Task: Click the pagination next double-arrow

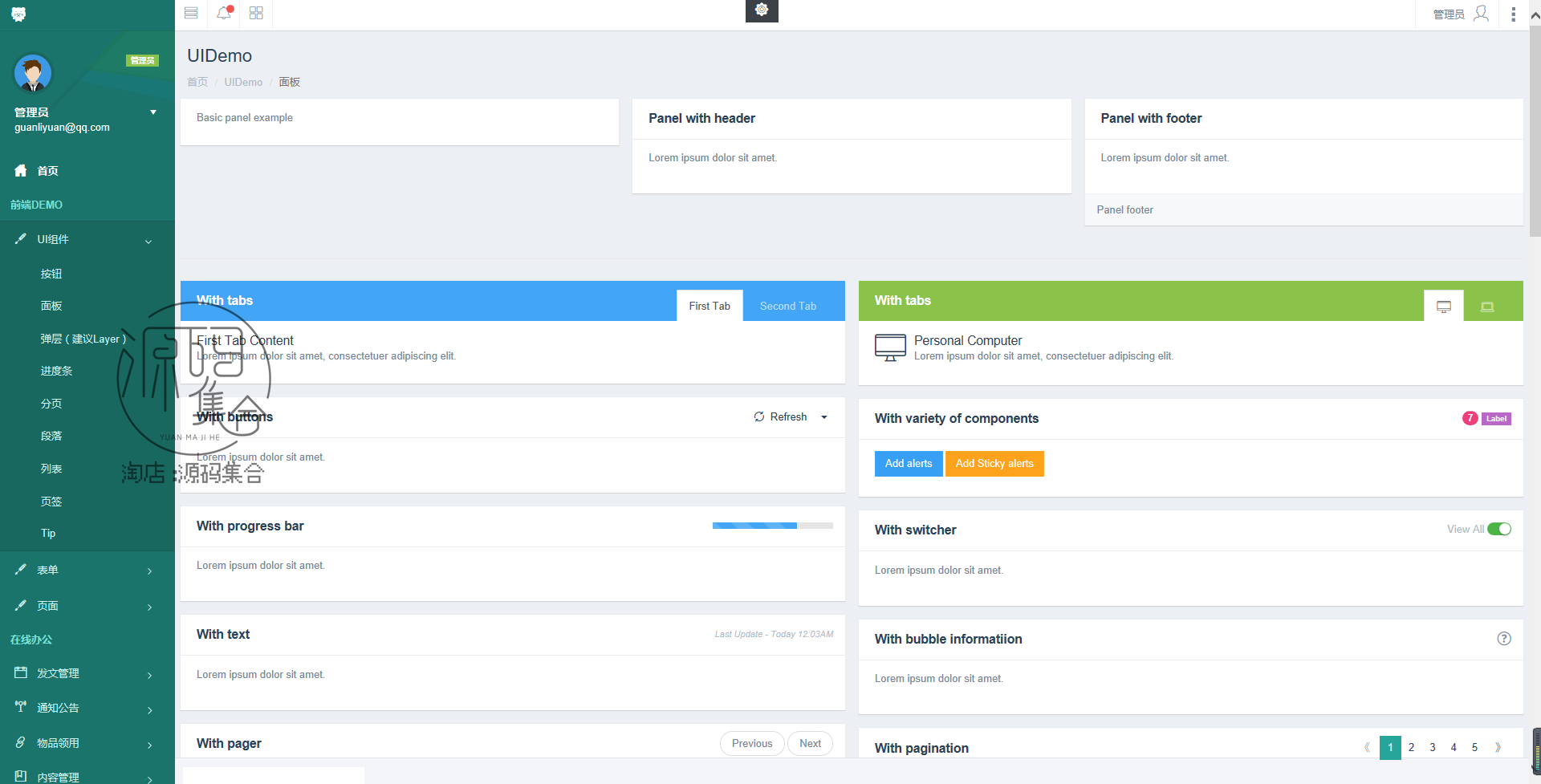Action: click(x=1498, y=747)
